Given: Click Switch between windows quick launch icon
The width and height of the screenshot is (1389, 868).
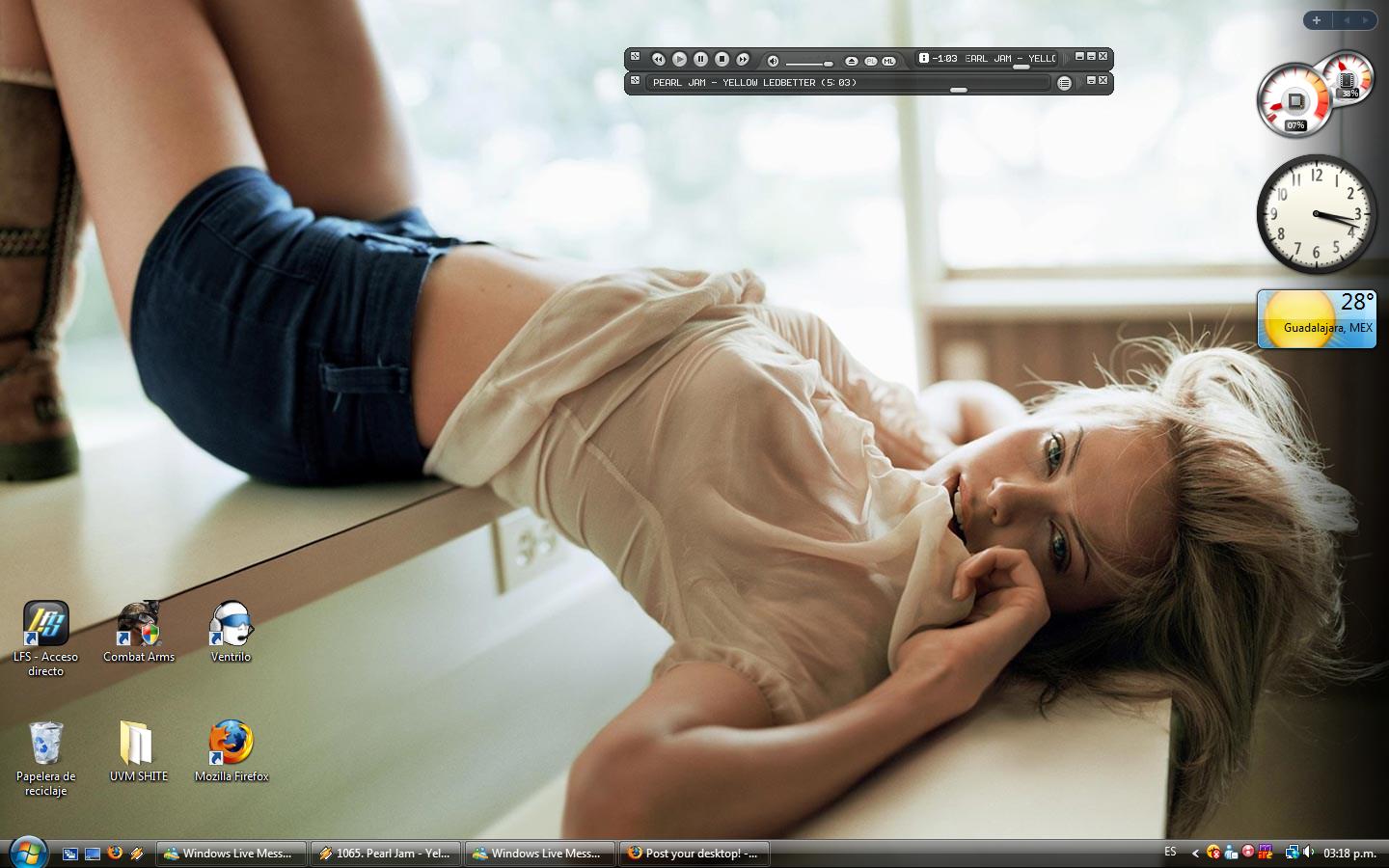Looking at the screenshot, I should pyautogui.click(x=70, y=854).
